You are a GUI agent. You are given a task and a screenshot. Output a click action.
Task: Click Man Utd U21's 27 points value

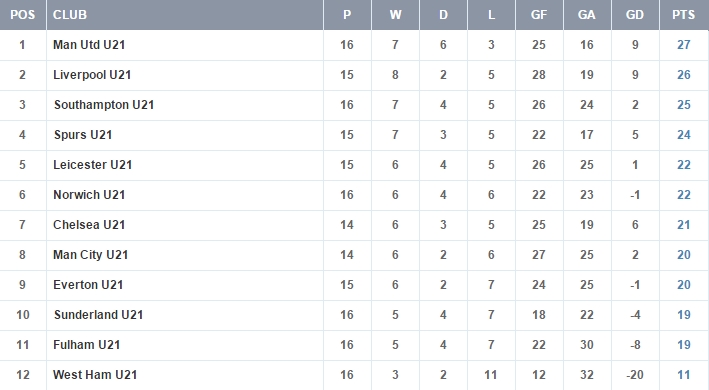pos(684,45)
